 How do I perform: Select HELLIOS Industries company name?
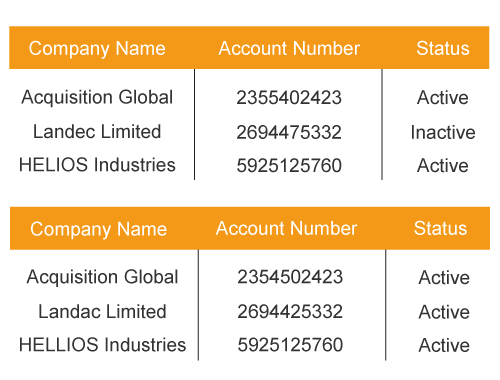[102, 344]
